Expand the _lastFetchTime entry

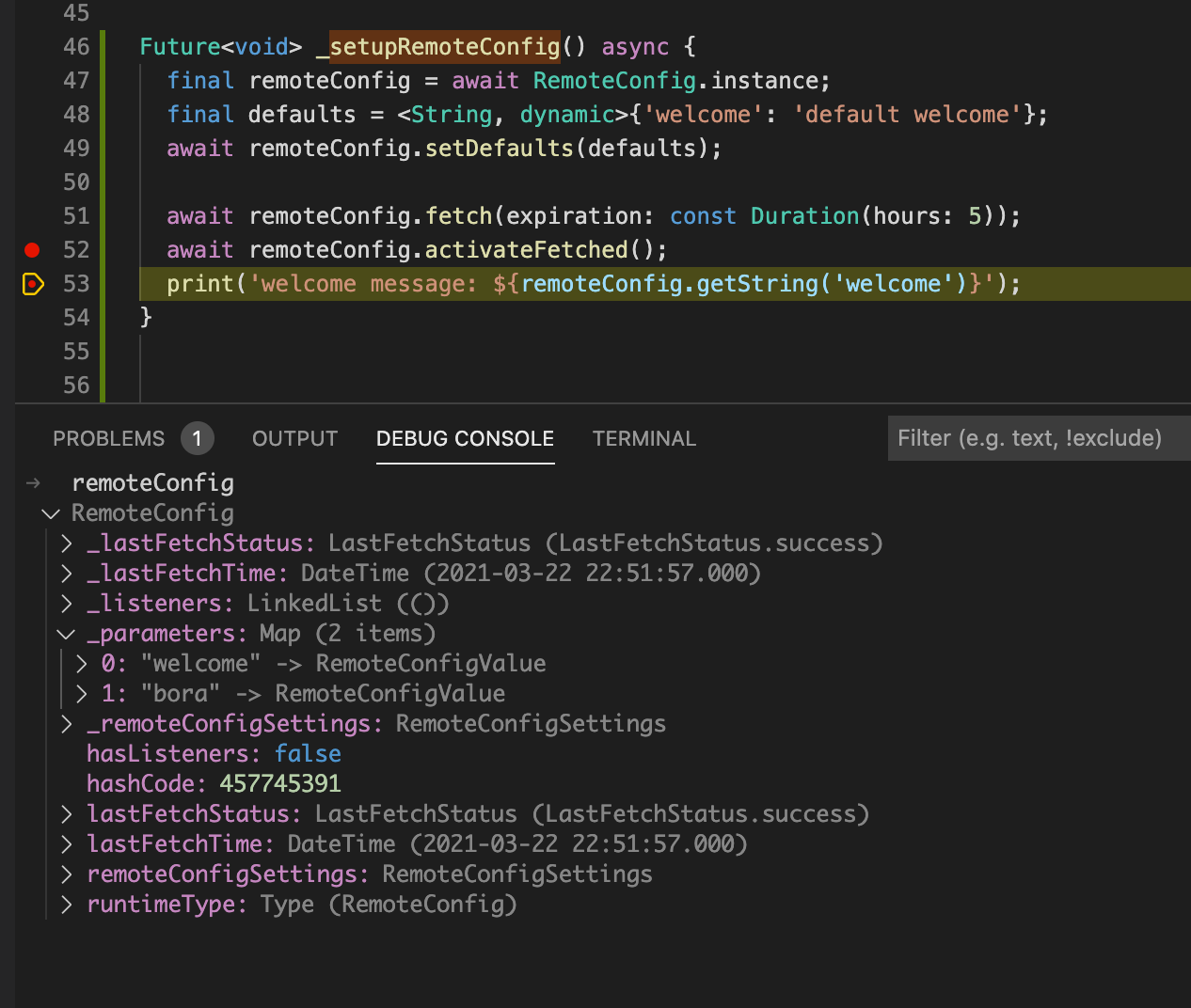point(67,574)
